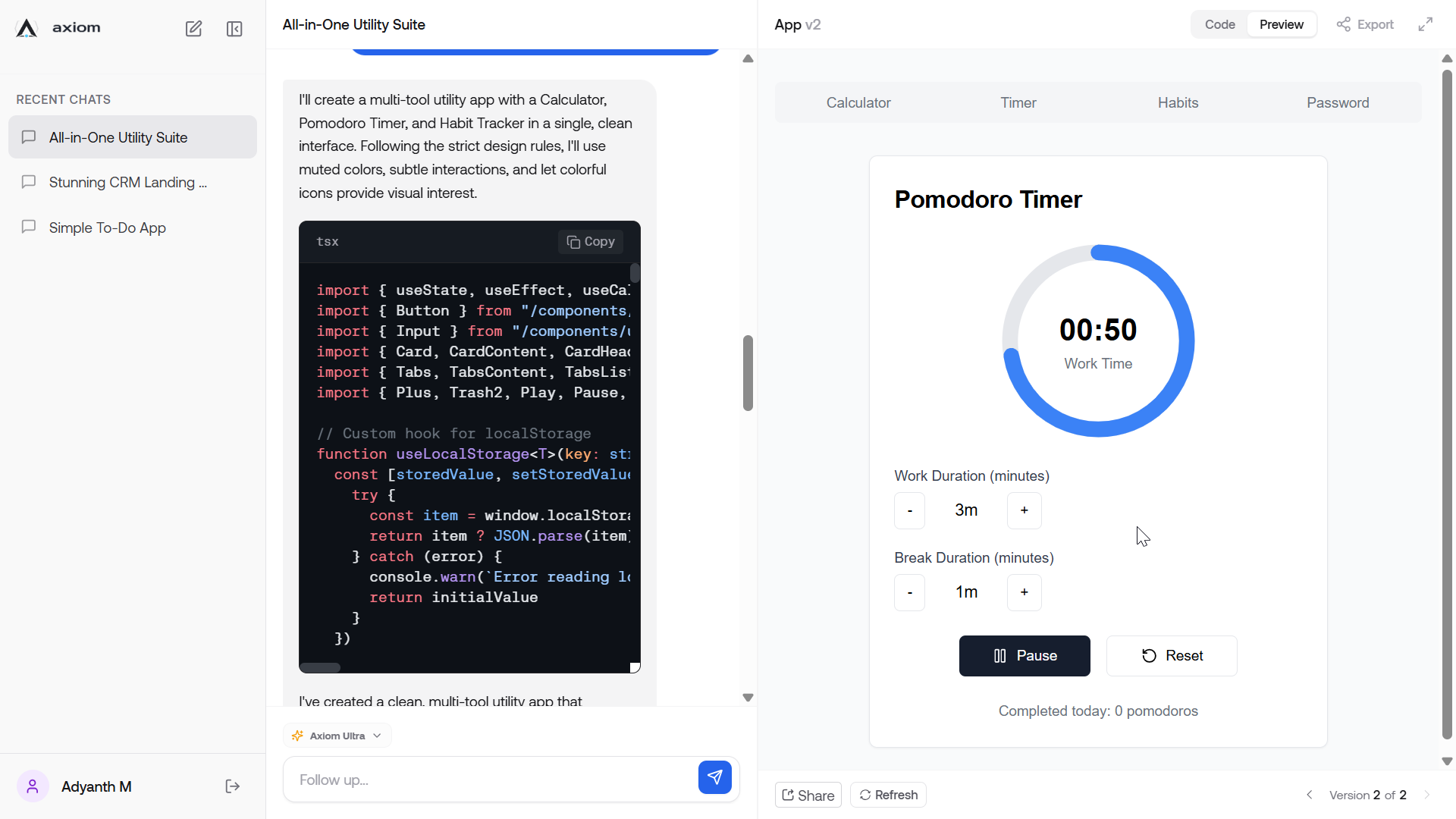
Task: Switch to Preview view toggle
Action: point(1281,24)
